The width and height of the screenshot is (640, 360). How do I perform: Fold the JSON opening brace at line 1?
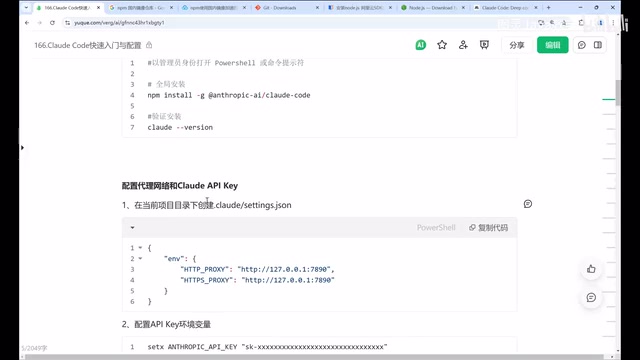pos(140,248)
